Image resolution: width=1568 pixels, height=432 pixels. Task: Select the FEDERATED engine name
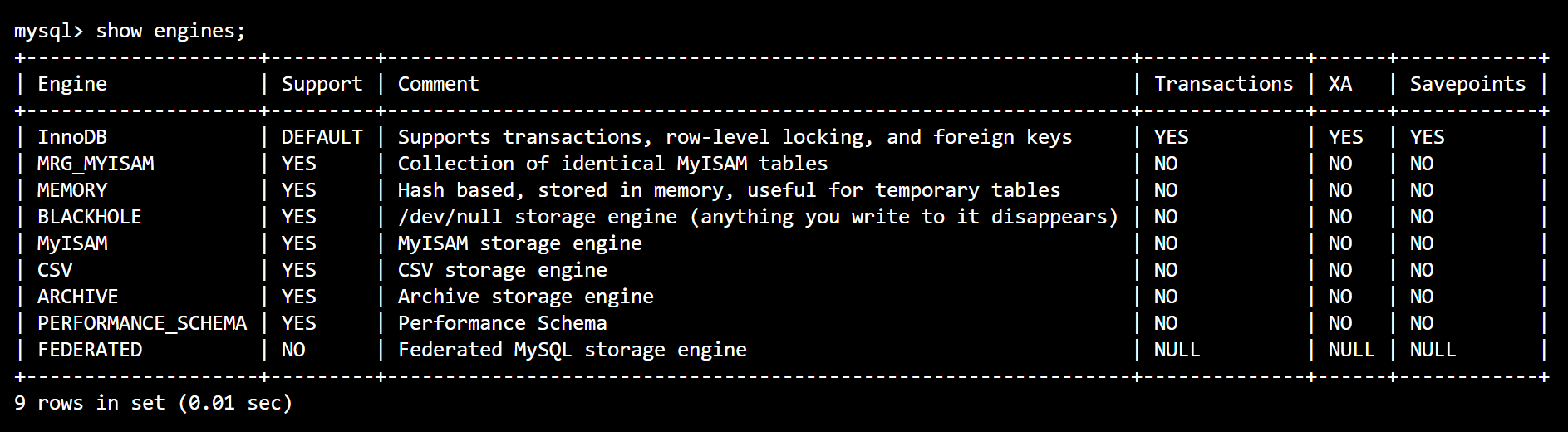[90, 350]
